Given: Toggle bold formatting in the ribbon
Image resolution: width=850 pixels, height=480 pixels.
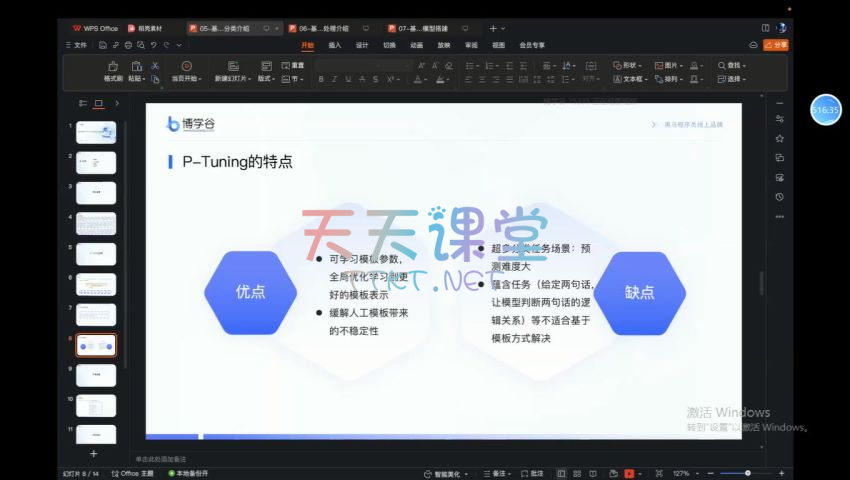Looking at the screenshot, I should 321,79.
